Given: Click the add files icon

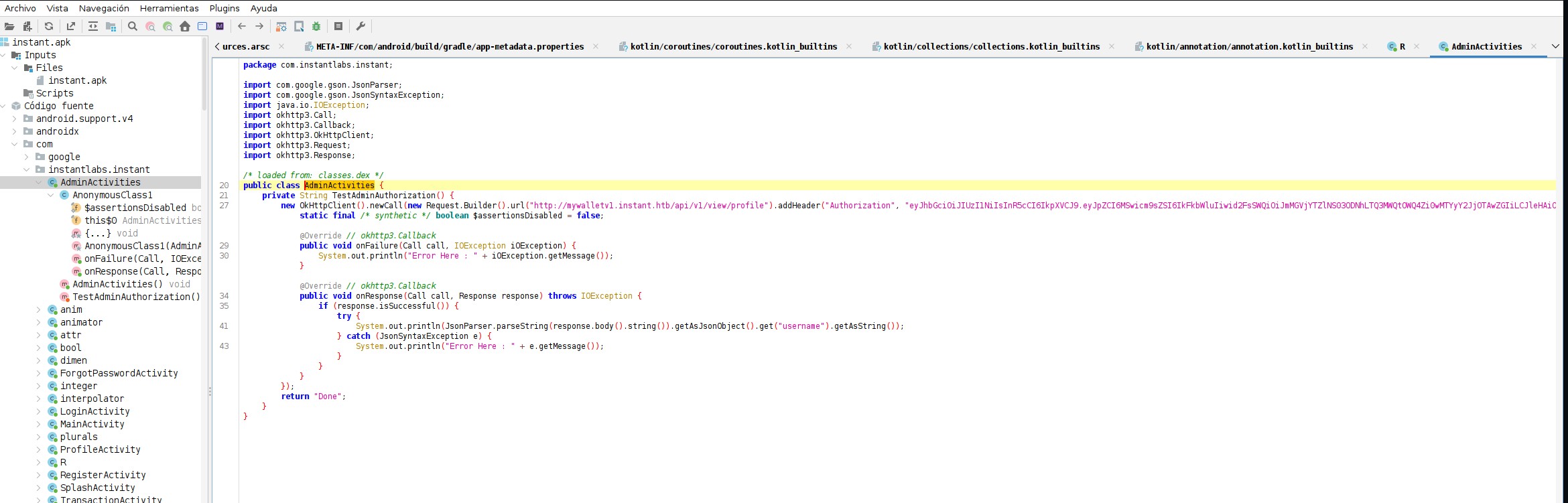Looking at the screenshot, I should point(27,27).
